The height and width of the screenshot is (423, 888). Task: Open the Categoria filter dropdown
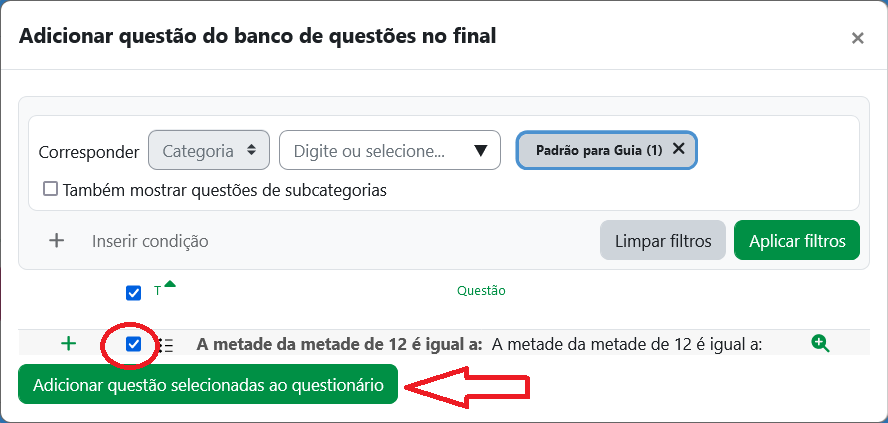209,151
